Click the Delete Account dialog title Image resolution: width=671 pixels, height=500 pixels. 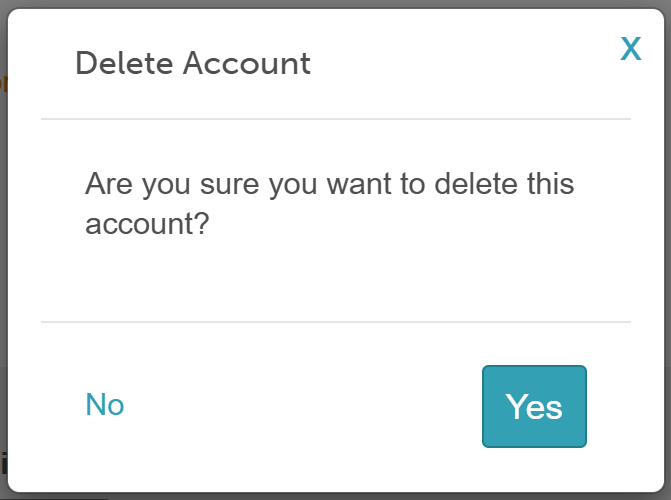pyautogui.click(x=193, y=63)
